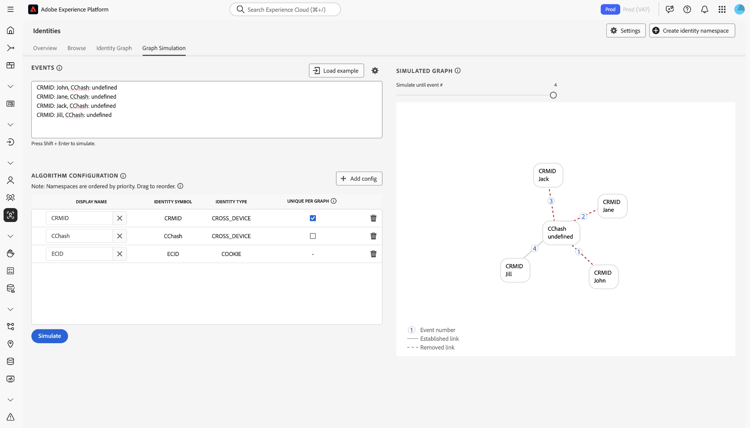
Task: Click the simulate until event slider handle
Action: point(553,95)
